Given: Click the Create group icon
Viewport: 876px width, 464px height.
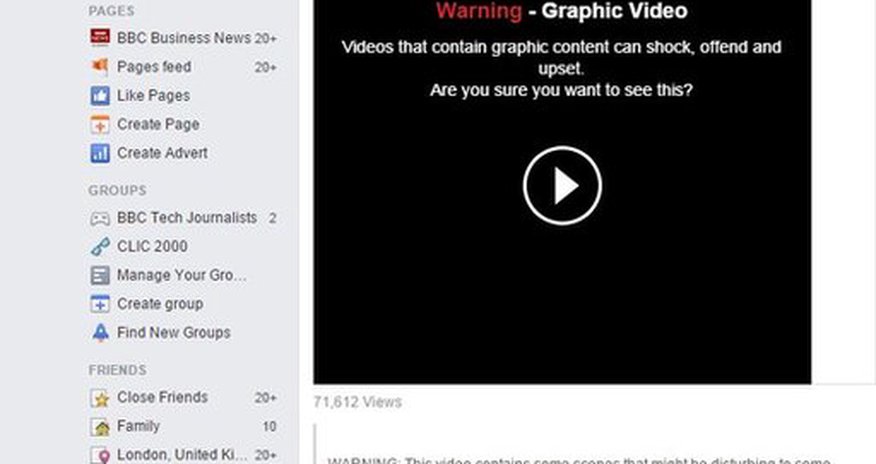Looking at the screenshot, I should pos(100,304).
